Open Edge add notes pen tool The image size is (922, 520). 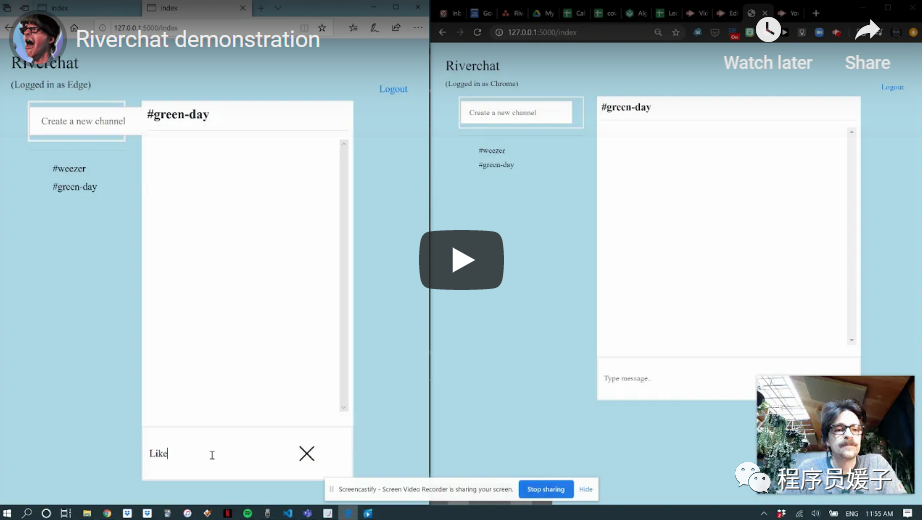click(x=374, y=28)
